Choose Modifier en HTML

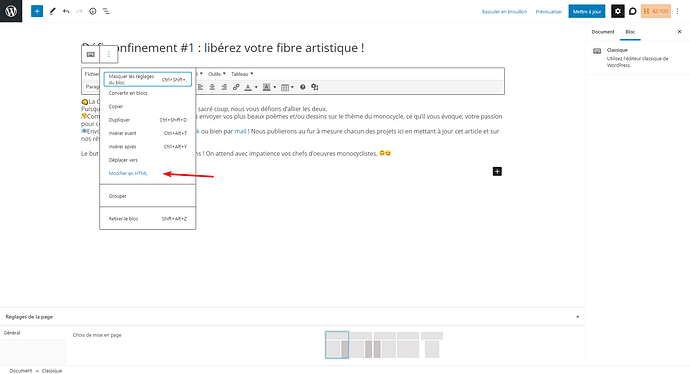pos(148,173)
